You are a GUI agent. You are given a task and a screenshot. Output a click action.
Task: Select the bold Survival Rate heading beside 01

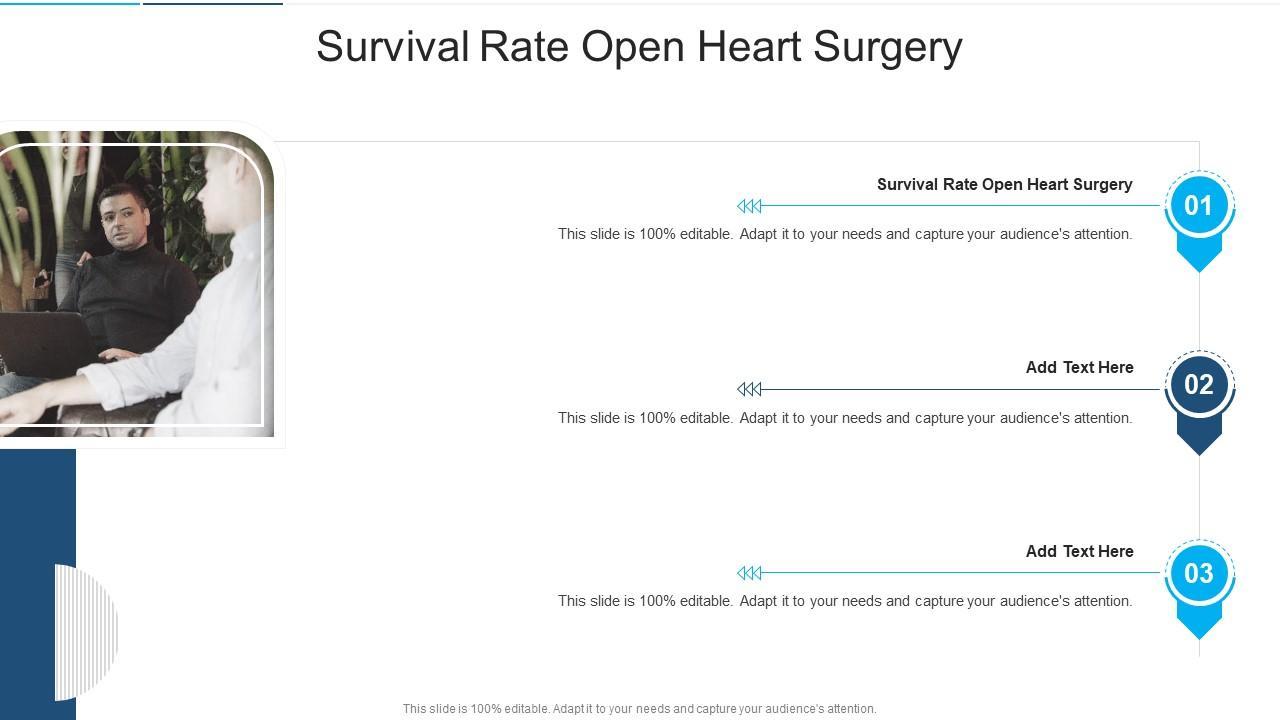click(x=1004, y=184)
